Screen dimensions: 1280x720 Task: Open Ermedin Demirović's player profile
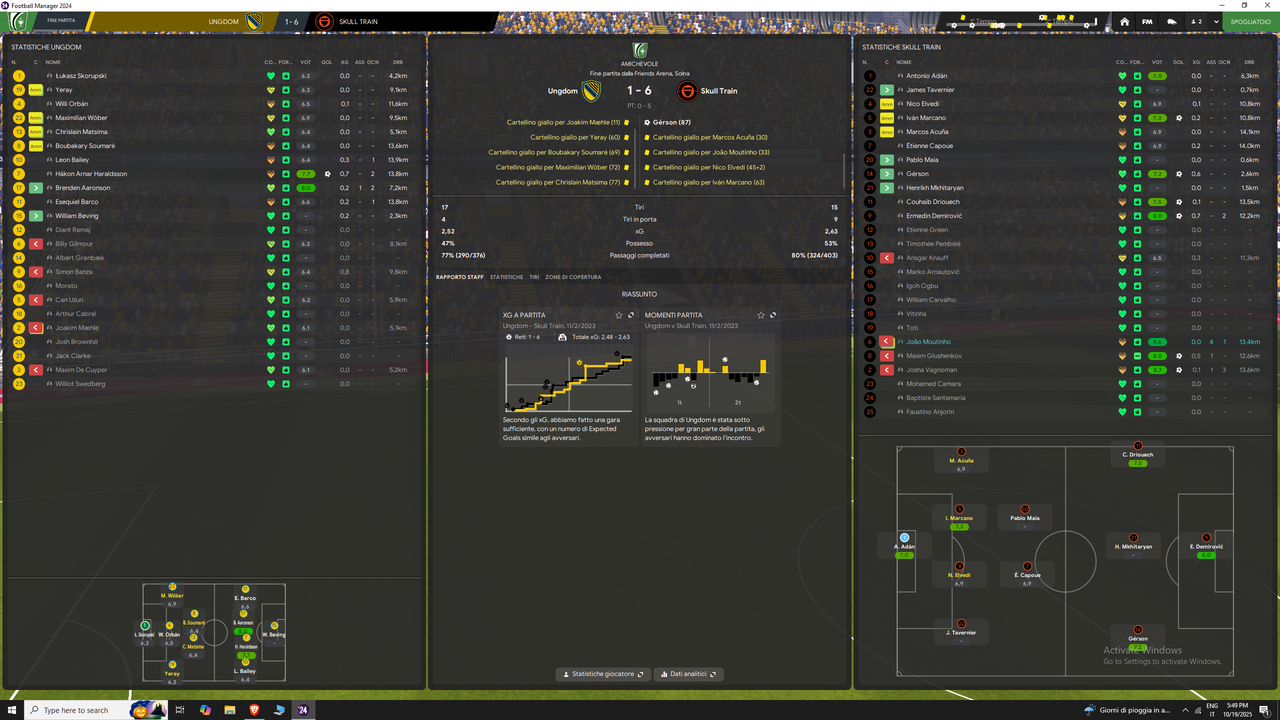point(934,216)
